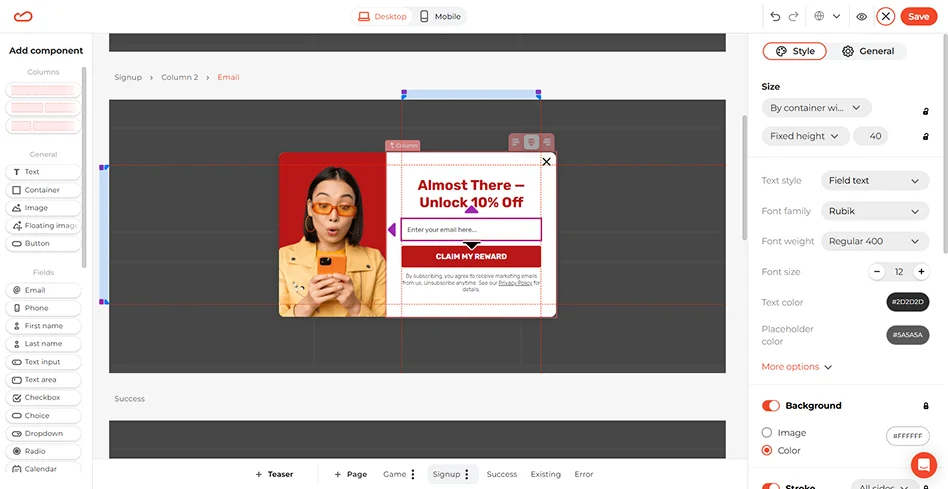Click the Claim My Reward button
The width and height of the screenshot is (948, 489).
471,257
